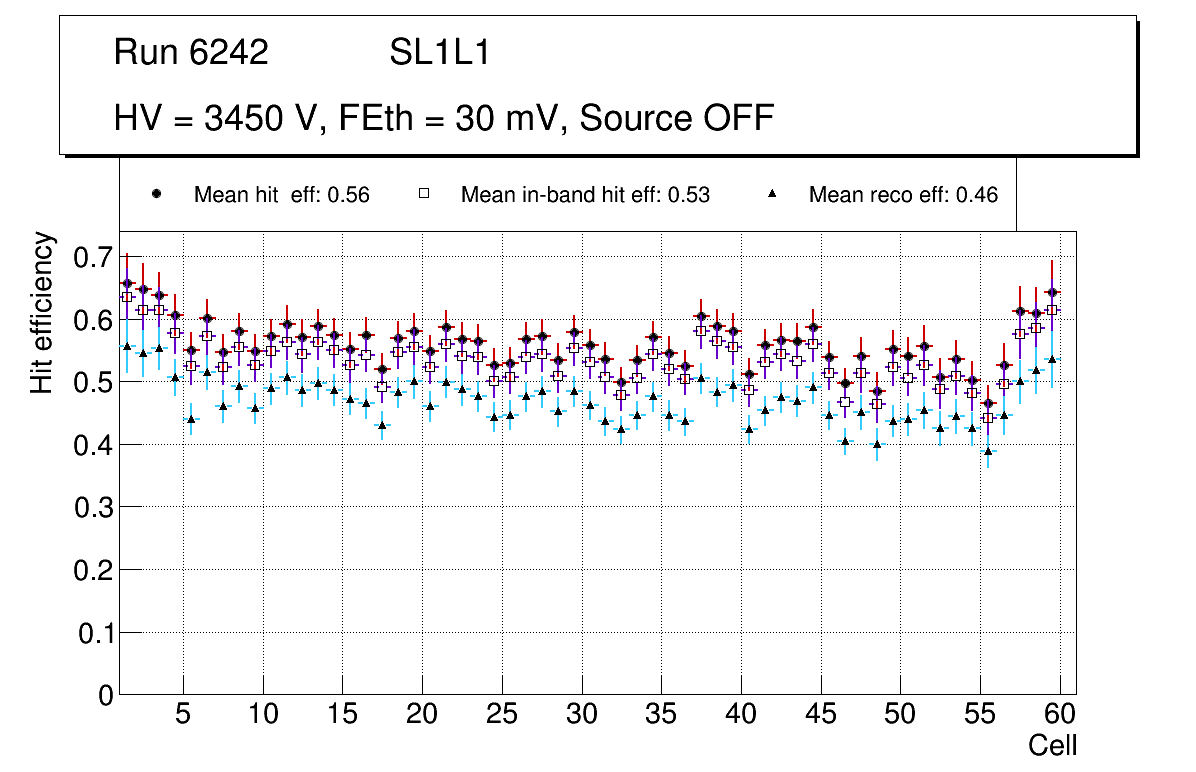
Task: Click the black triangle legend marker
Action: pos(771,195)
